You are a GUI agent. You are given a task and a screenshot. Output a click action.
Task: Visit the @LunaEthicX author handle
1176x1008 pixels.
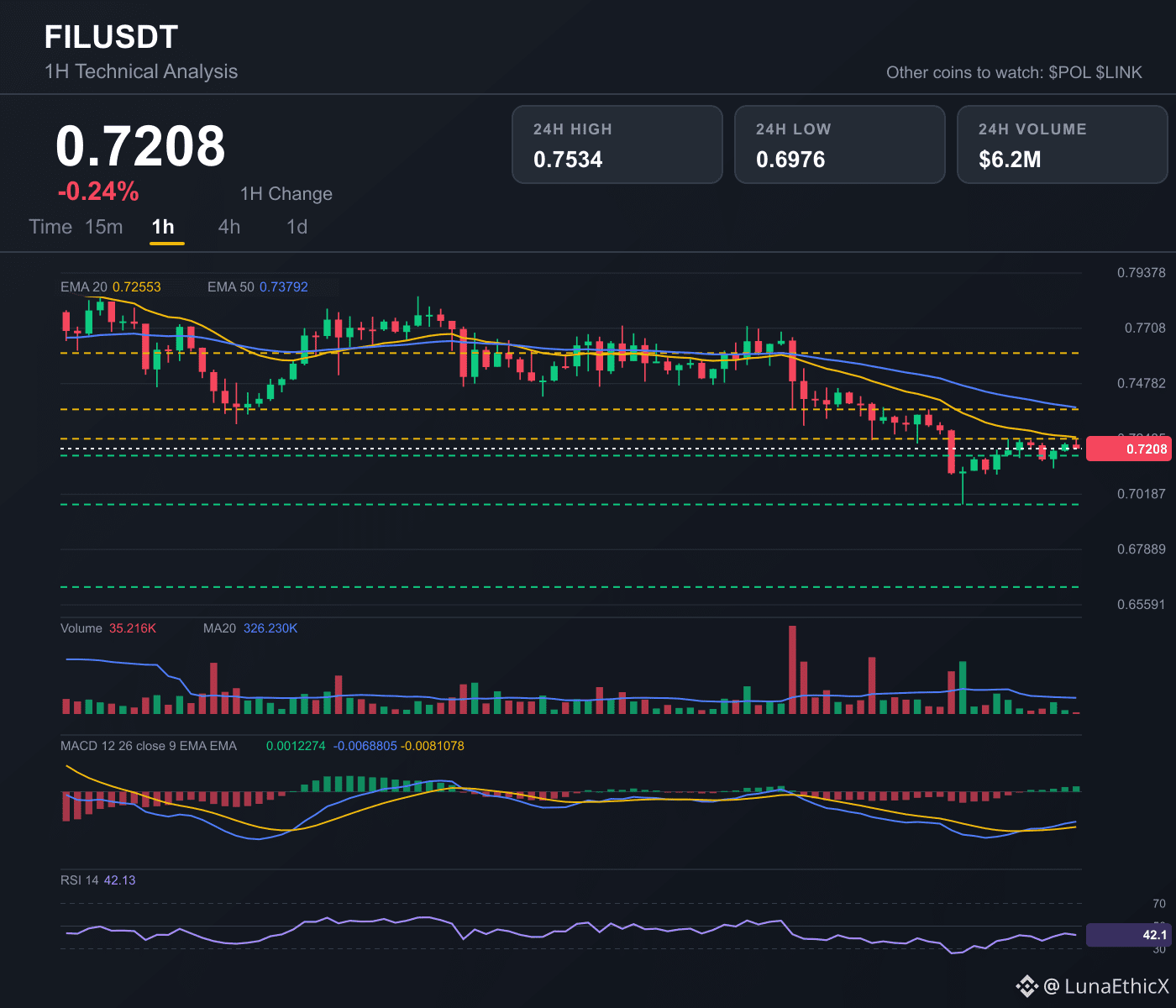(1106, 986)
